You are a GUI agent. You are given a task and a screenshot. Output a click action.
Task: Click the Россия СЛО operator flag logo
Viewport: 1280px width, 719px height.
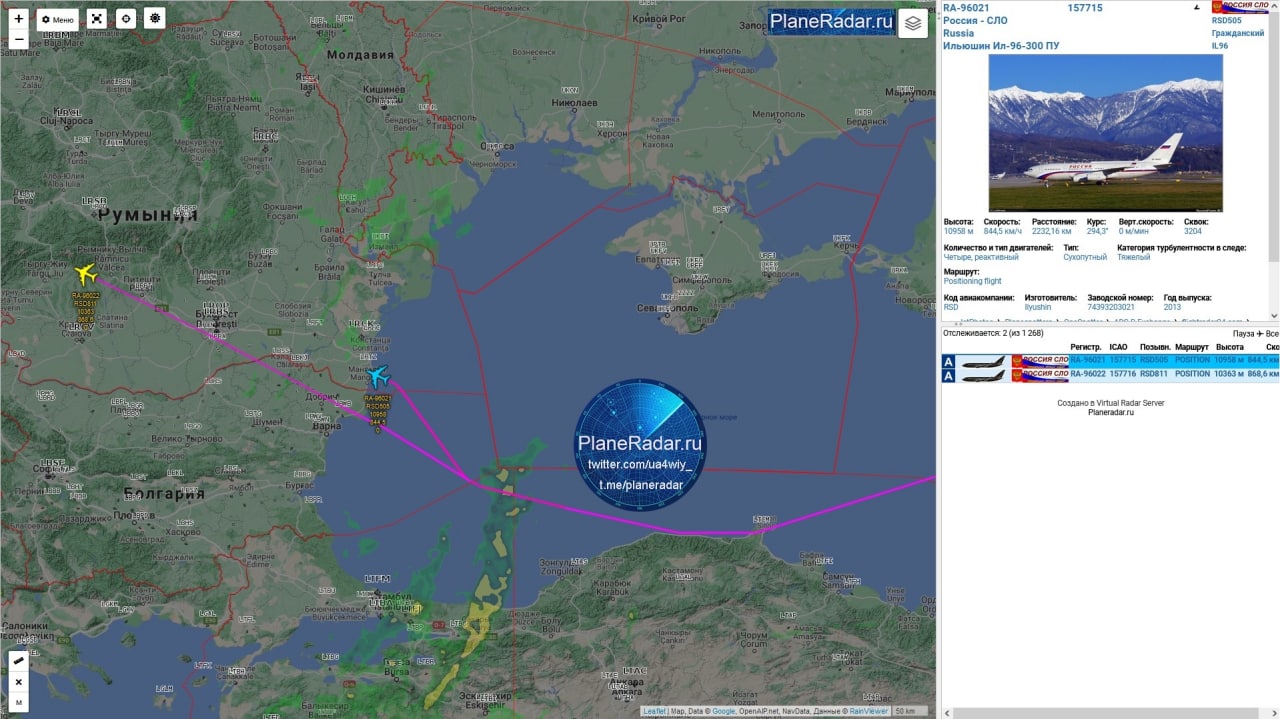[1240, 7]
